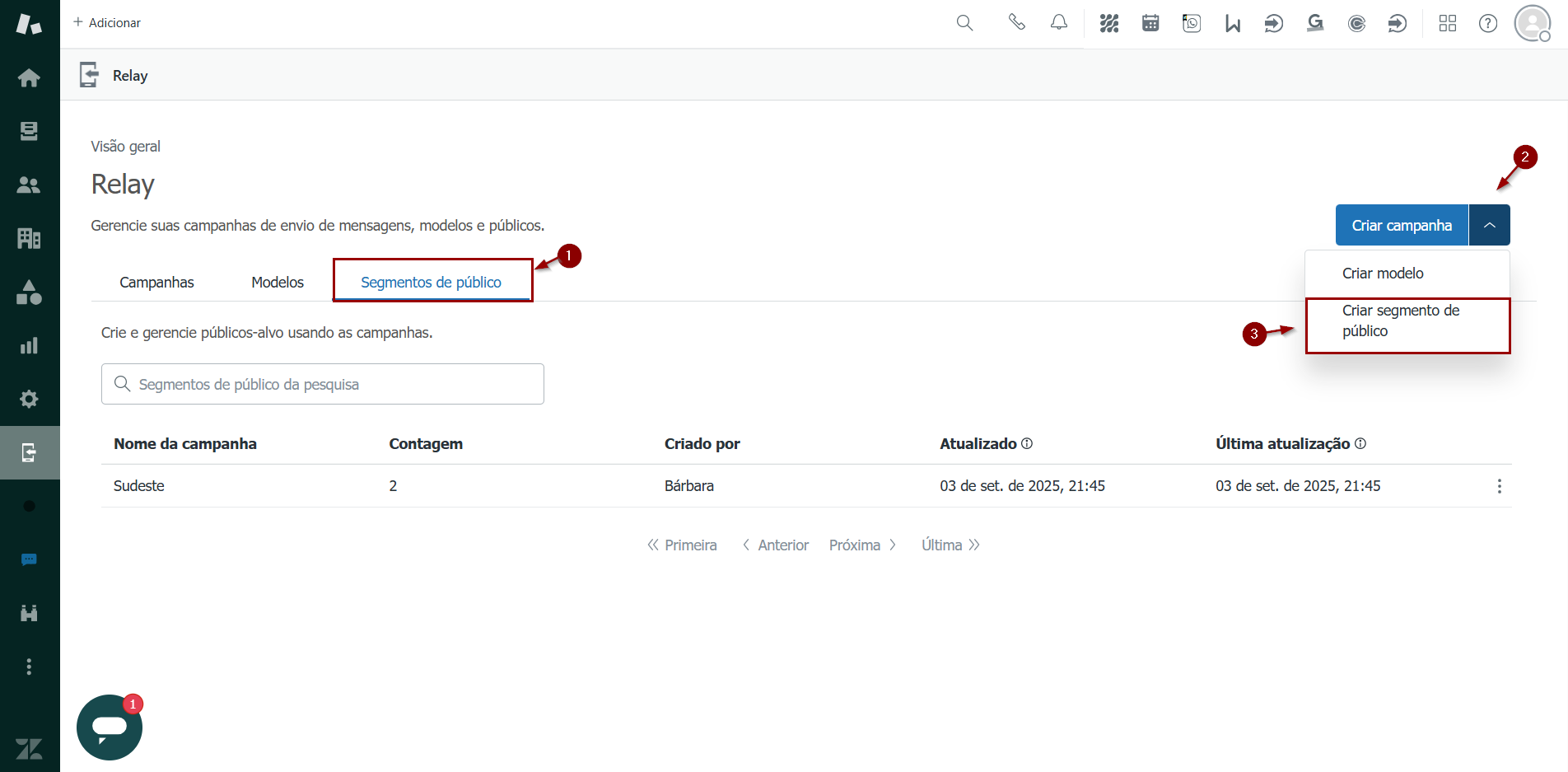This screenshot has height=772, width=1568.
Task: Expand more sidebar items with ellipsis
Action: (29, 667)
